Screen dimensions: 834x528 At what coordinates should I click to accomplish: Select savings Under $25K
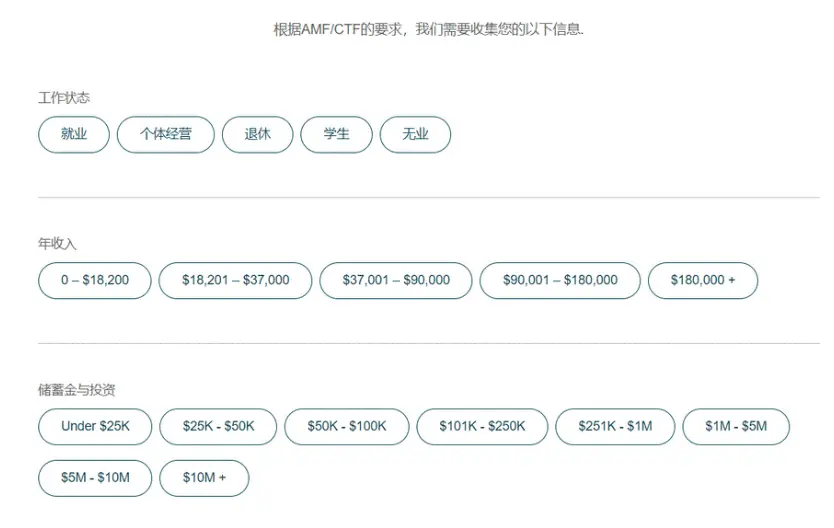[x=95, y=426]
